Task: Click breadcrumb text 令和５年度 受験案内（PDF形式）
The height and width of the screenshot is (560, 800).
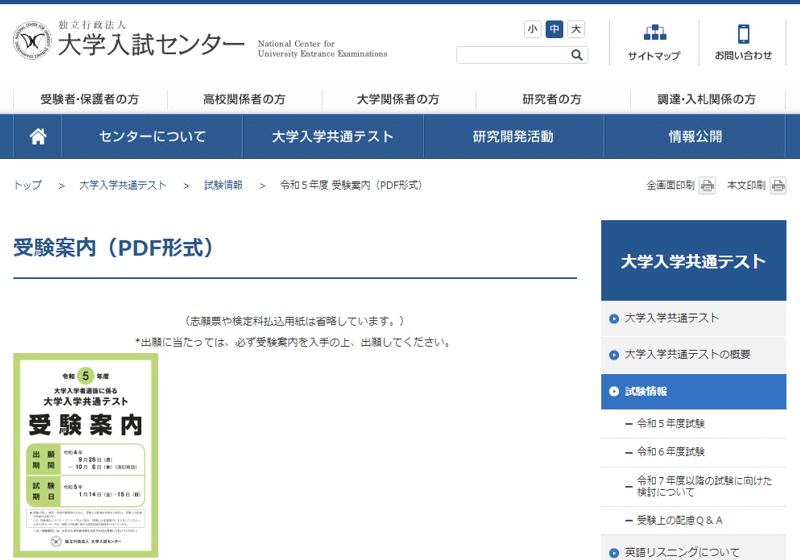Action: point(351,185)
